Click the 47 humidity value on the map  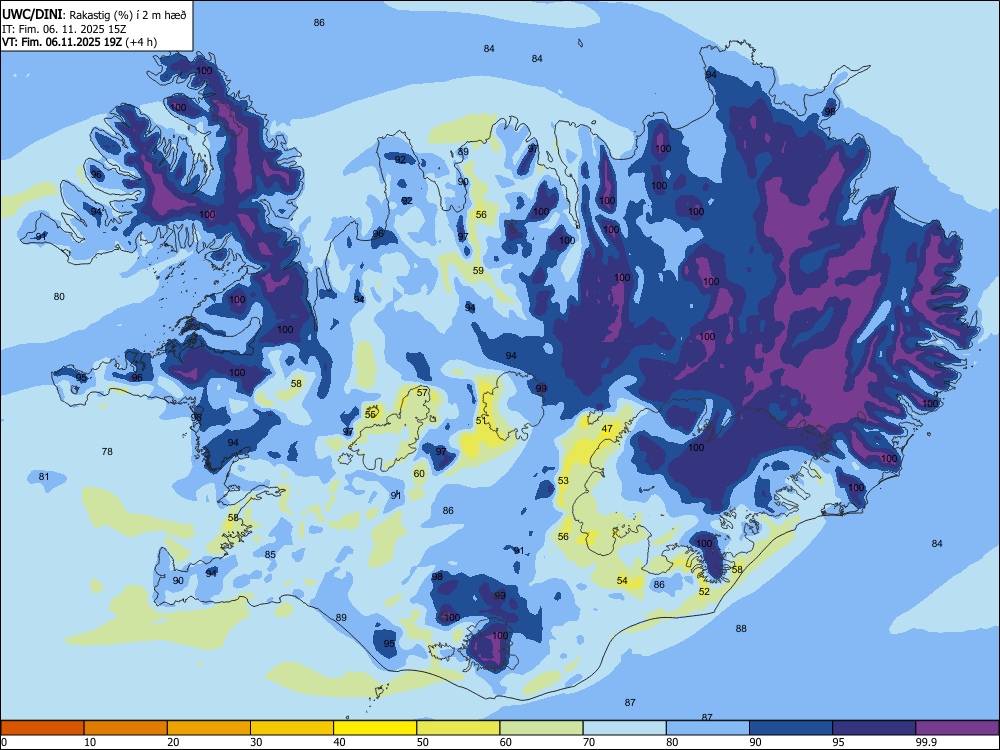coord(607,429)
